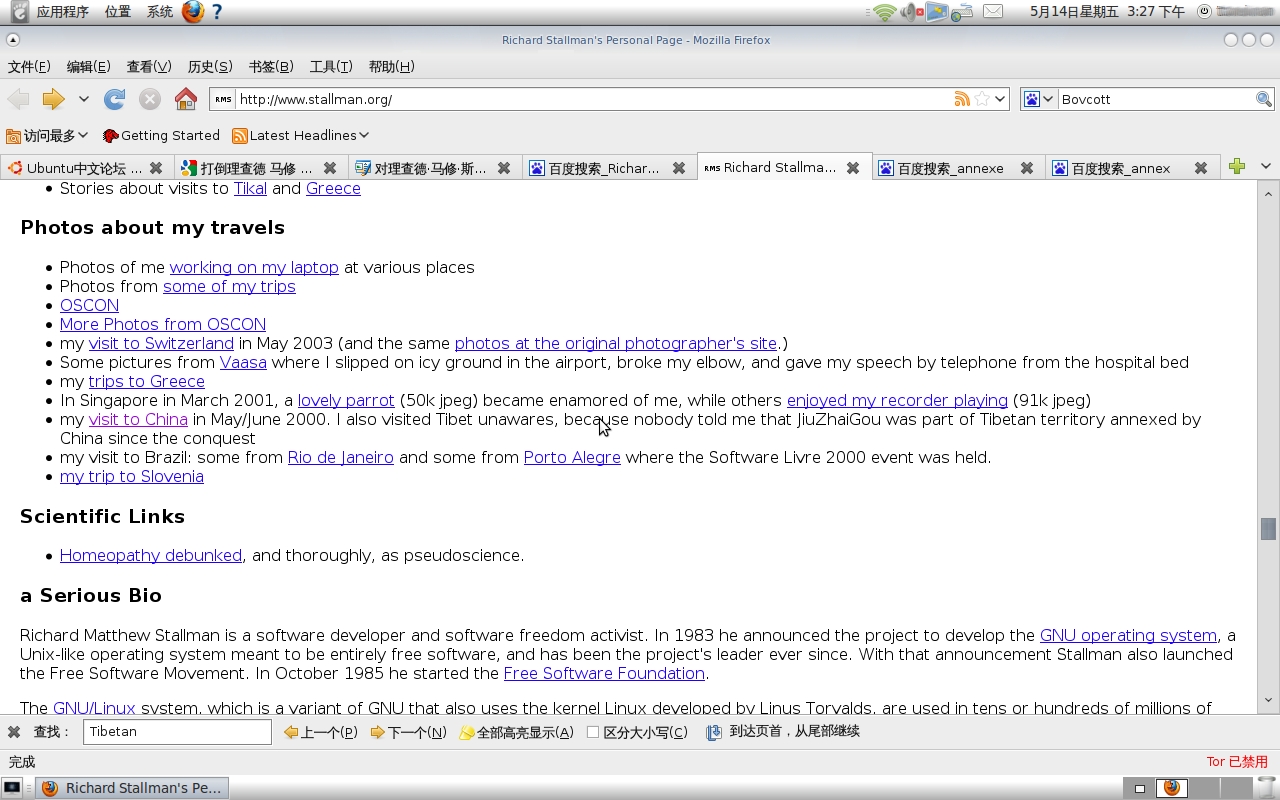Expand the 访问最多 bookmarks folder

[47, 135]
